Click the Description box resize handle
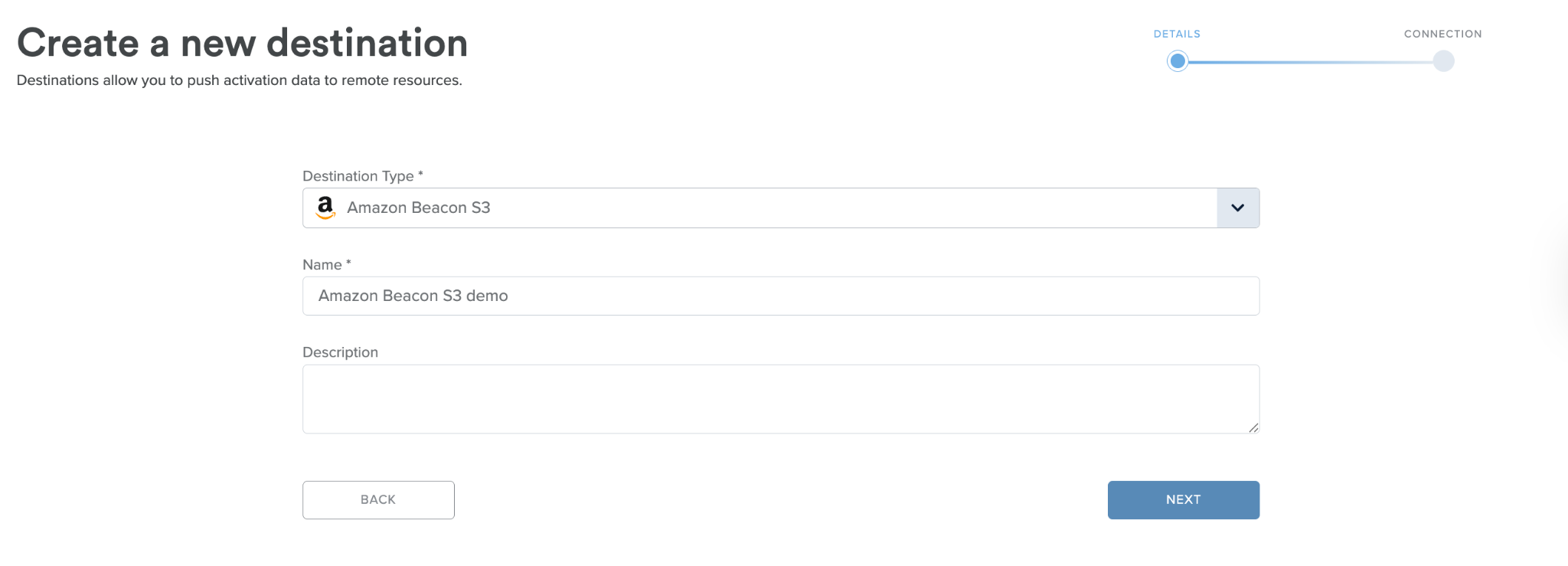The height and width of the screenshot is (566, 1568). 1253,427
